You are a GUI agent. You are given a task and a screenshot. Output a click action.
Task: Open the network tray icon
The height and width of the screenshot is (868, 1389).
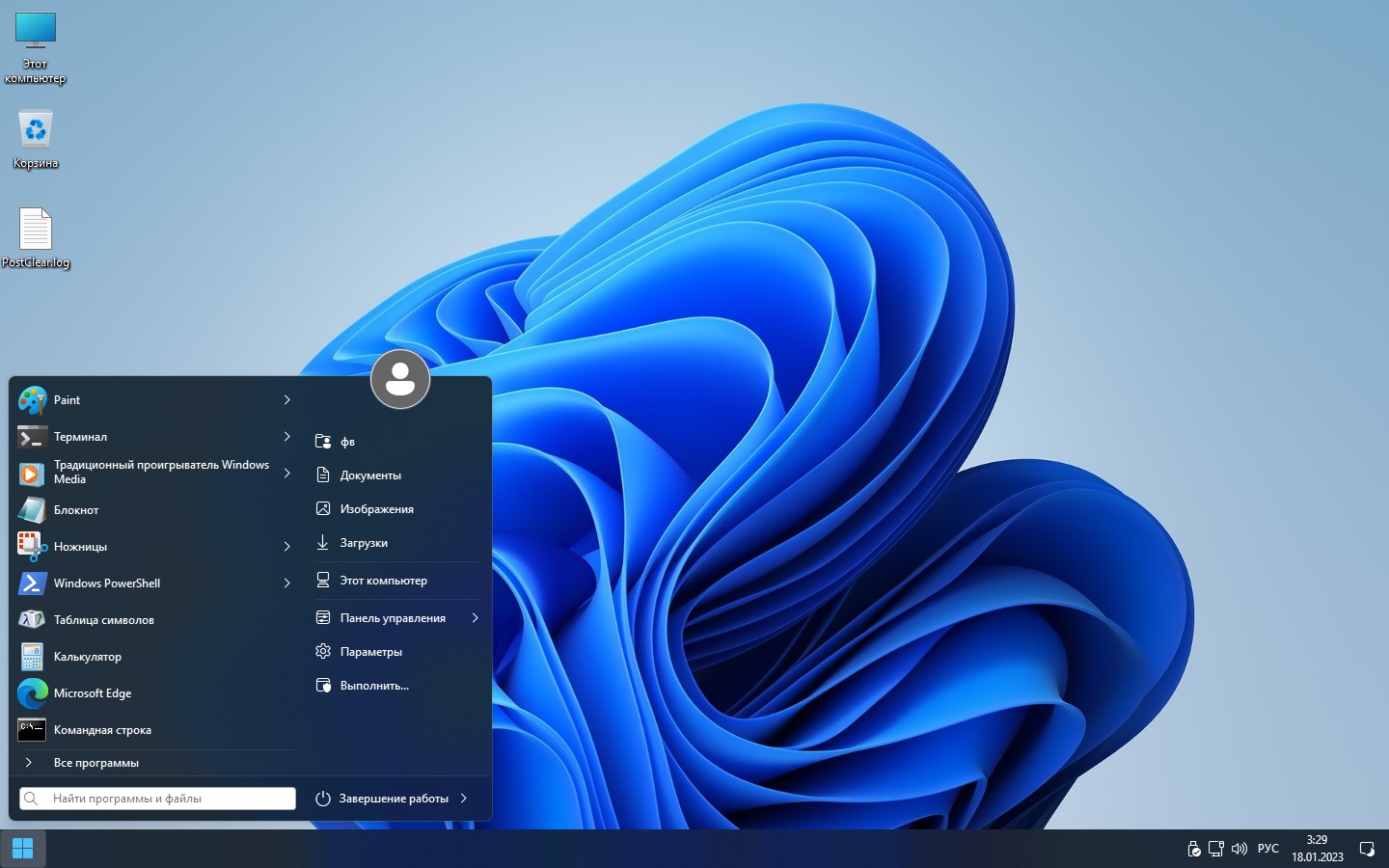[x=1216, y=849]
